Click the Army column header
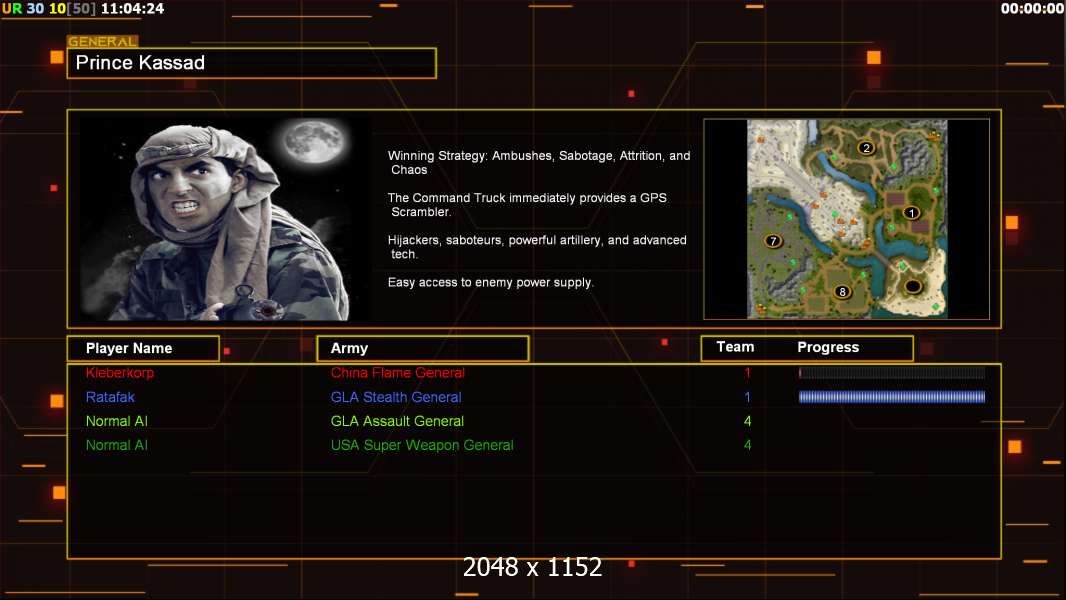The image size is (1066, 600). click(x=423, y=348)
